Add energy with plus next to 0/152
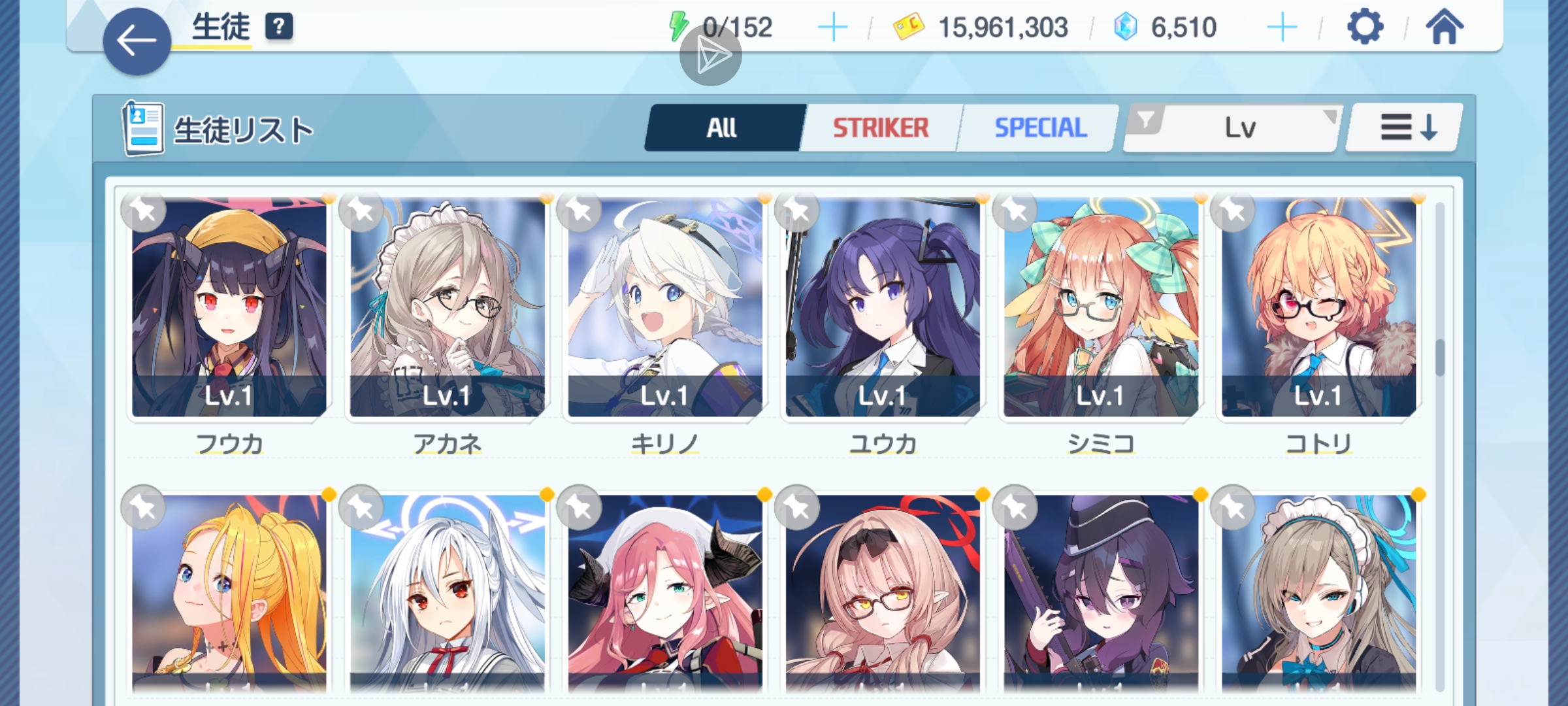 832,28
